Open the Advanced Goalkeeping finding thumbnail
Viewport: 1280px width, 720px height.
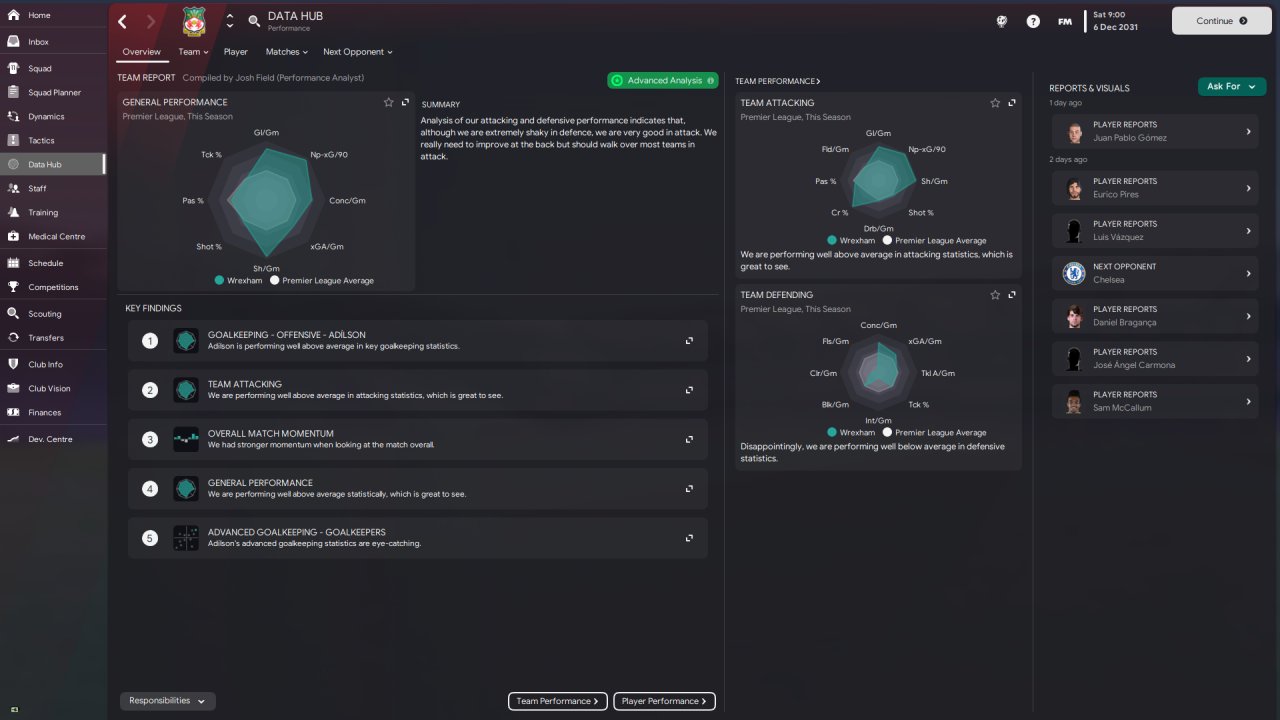(x=186, y=538)
